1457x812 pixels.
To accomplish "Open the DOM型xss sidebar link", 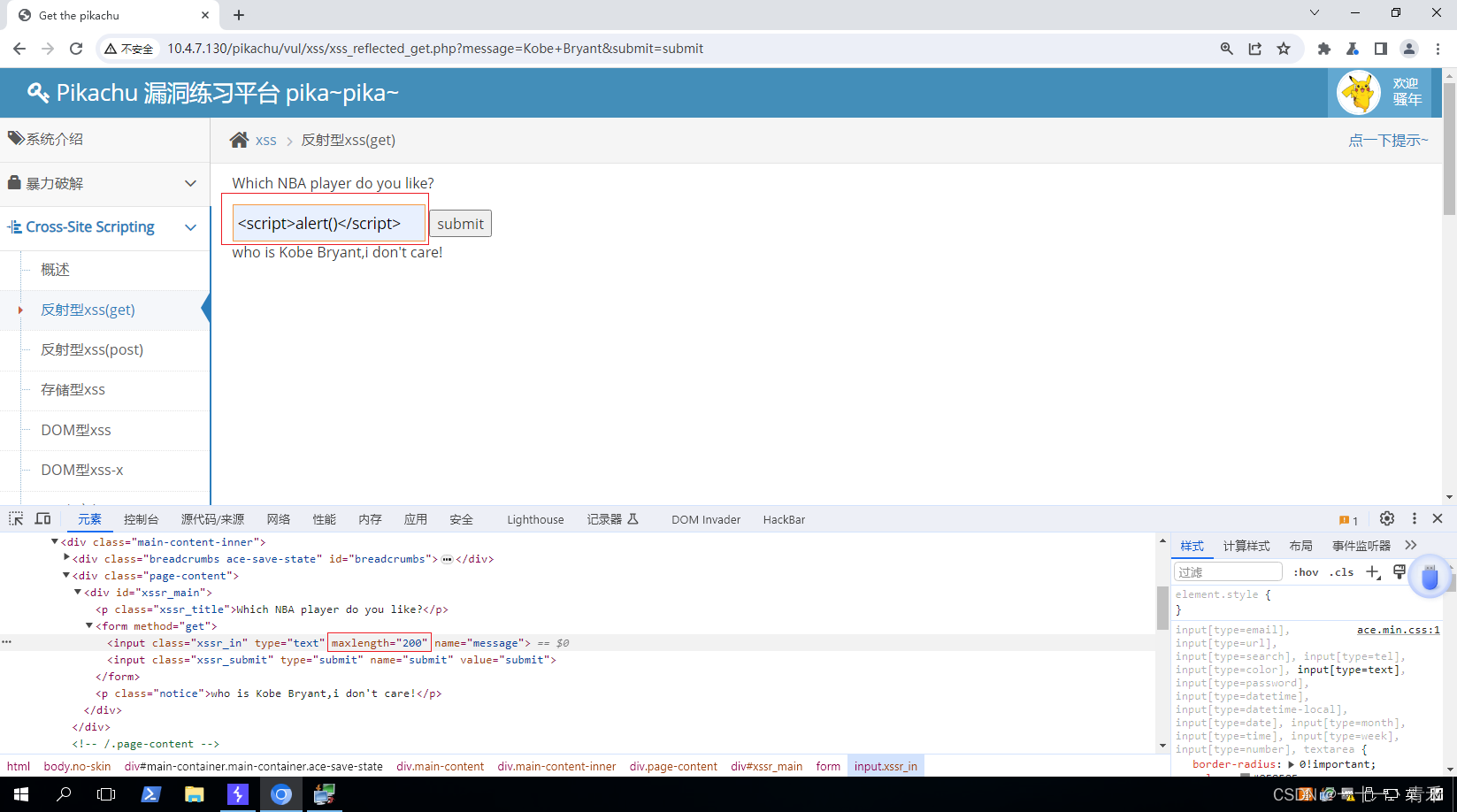I will pyautogui.click(x=76, y=430).
